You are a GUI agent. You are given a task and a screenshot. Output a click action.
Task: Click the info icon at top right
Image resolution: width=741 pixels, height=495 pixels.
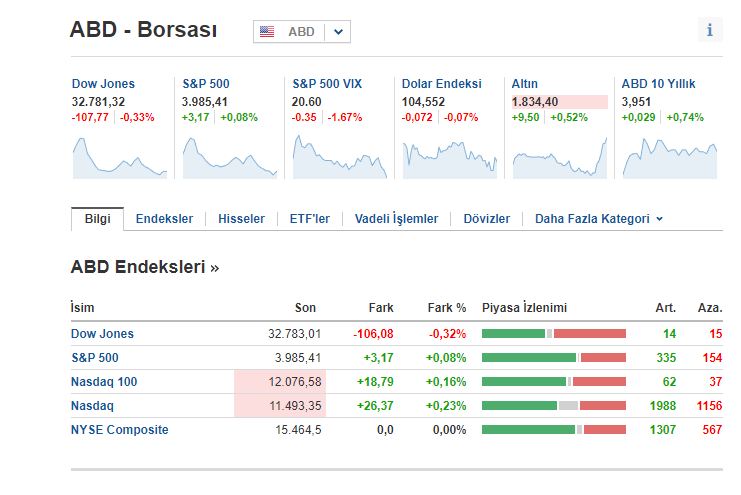pyautogui.click(x=710, y=30)
